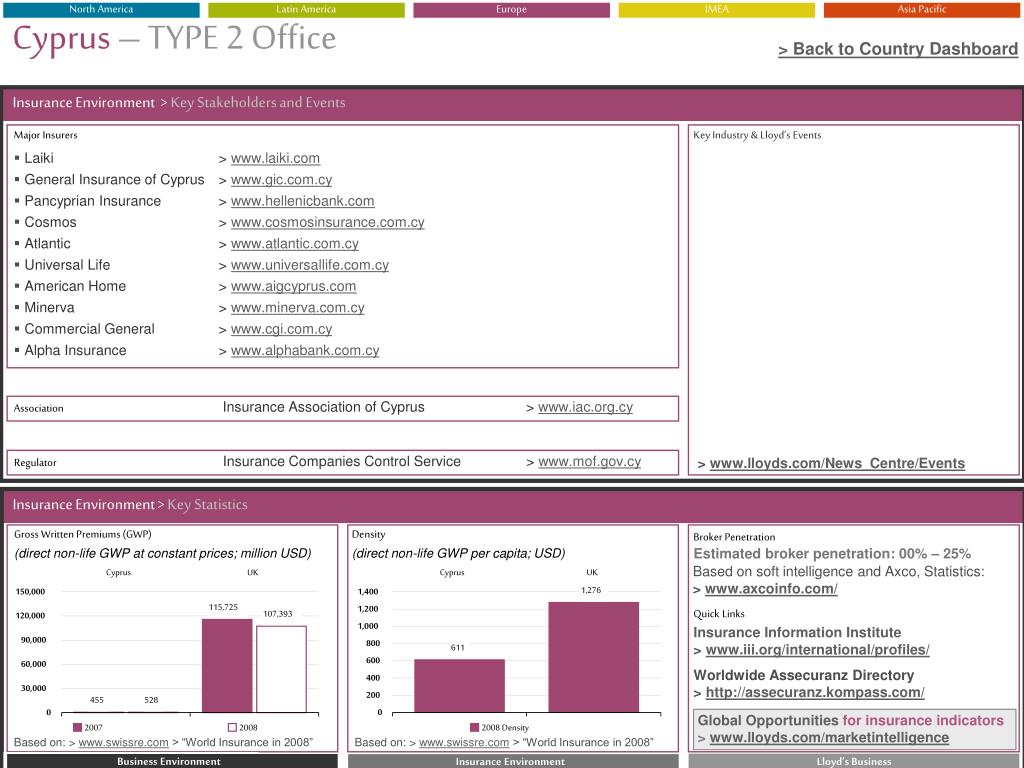Switch to the Latin America tab
1024x768 pixels.
[306, 9]
